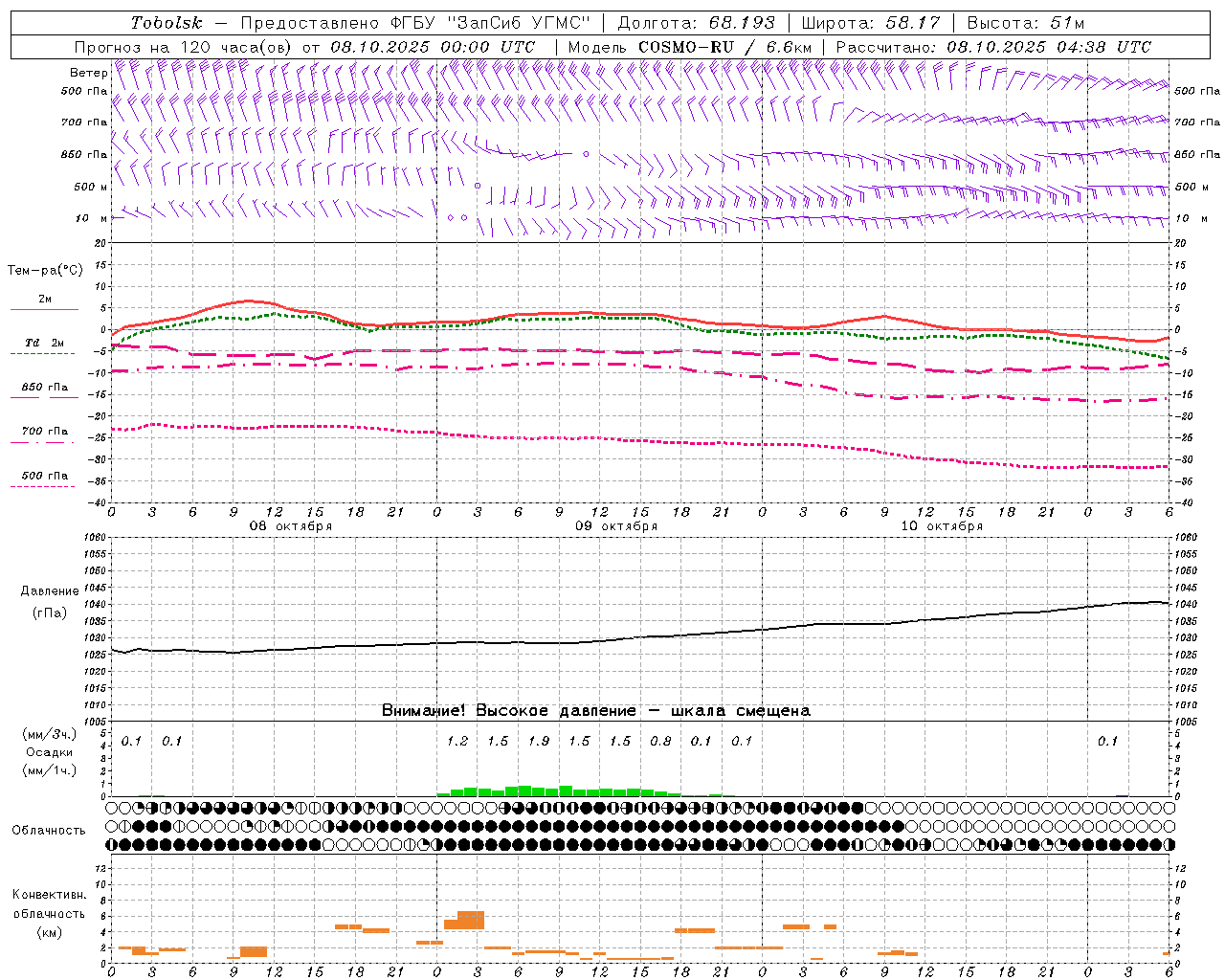
Task: Click the 'Ветер' wind panel label
Action: point(89,73)
